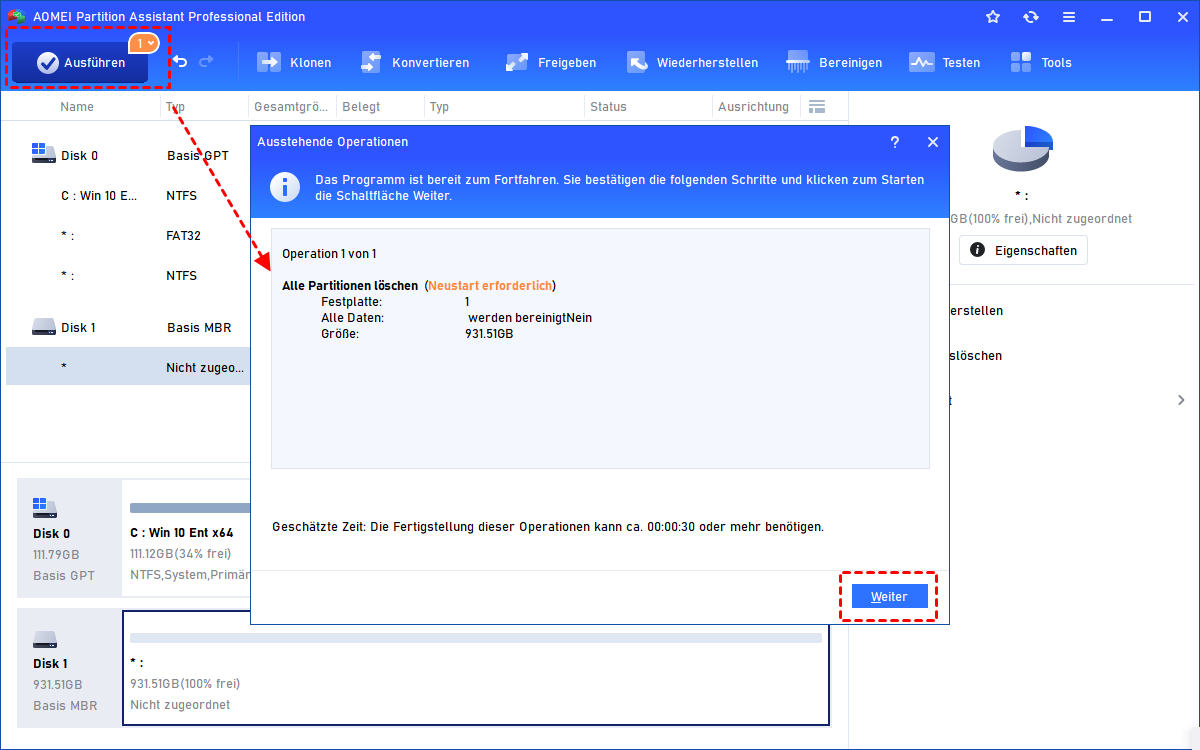Viewport: 1200px width, 750px height.
Task: Open the title bar hamburger menu
Action: tap(1069, 17)
